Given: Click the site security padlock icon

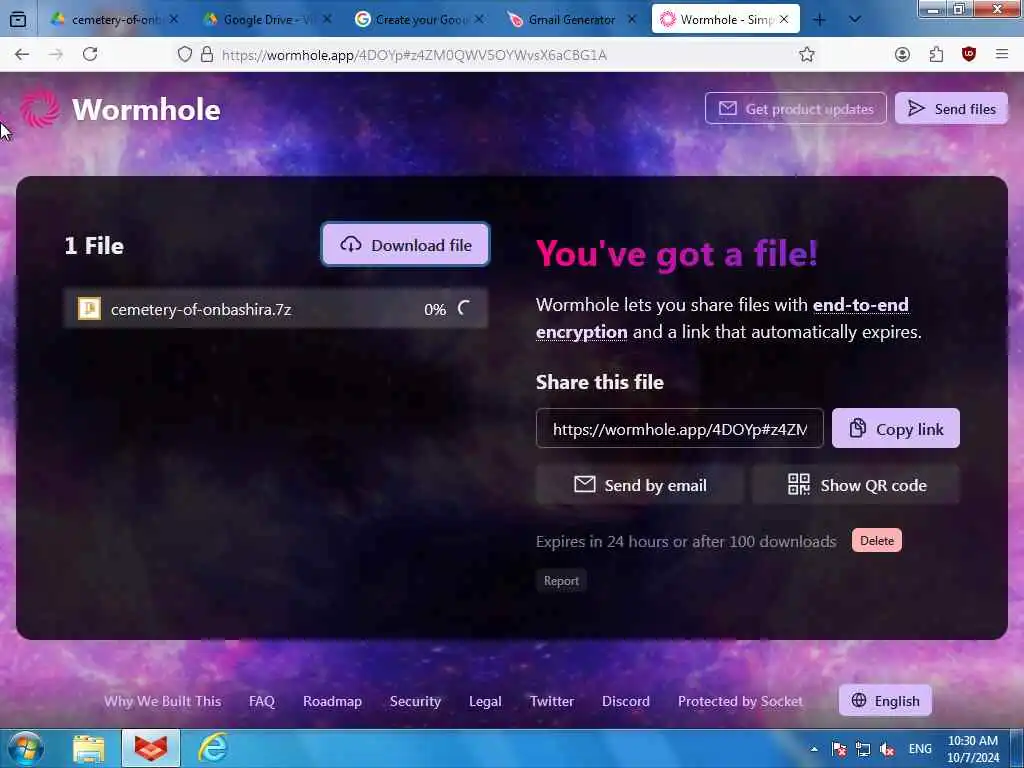Looking at the screenshot, I should click(207, 54).
